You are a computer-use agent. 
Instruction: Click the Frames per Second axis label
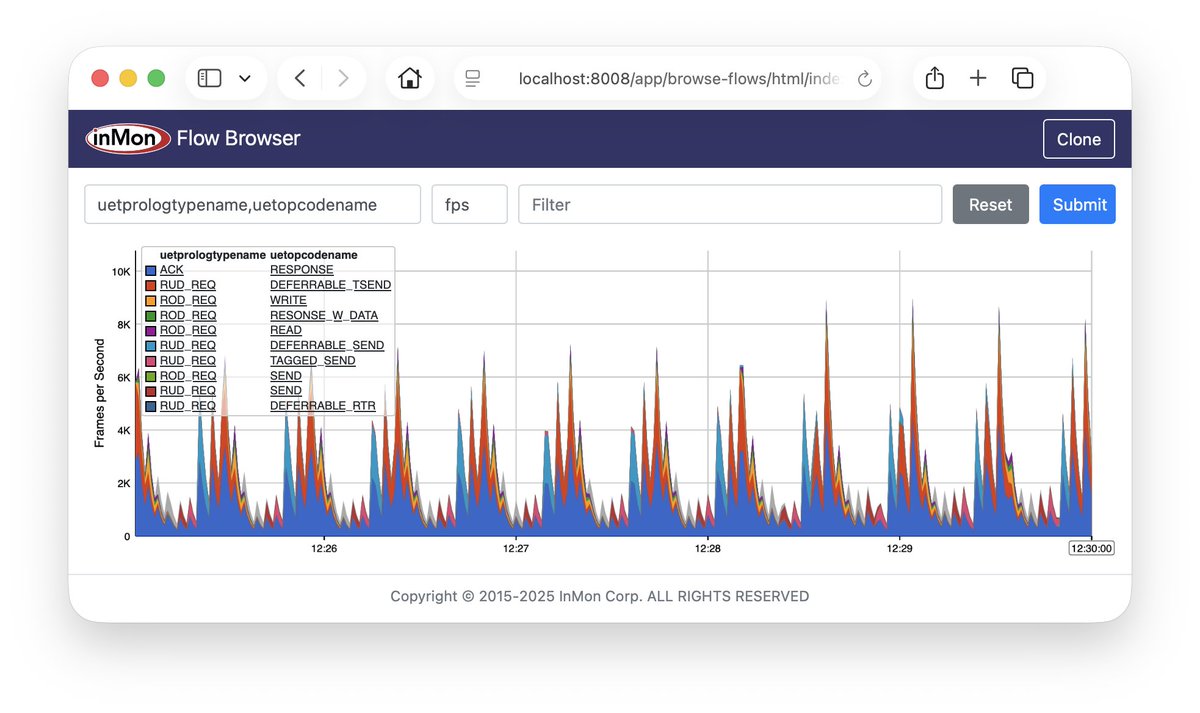(x=99, y=393)
